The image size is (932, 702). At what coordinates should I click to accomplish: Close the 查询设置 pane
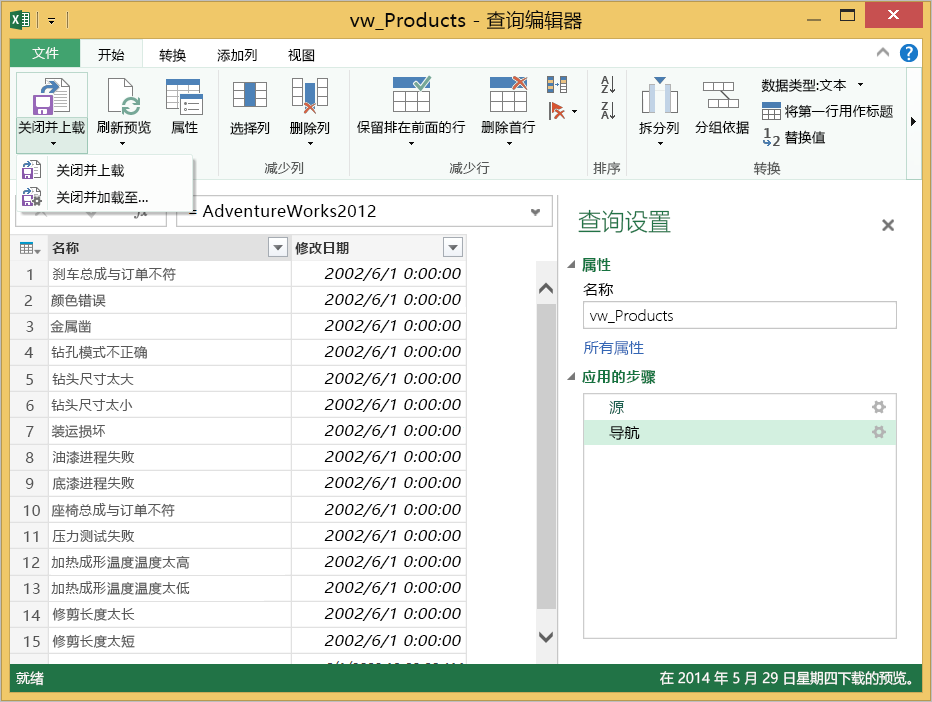tap(887, 226)
